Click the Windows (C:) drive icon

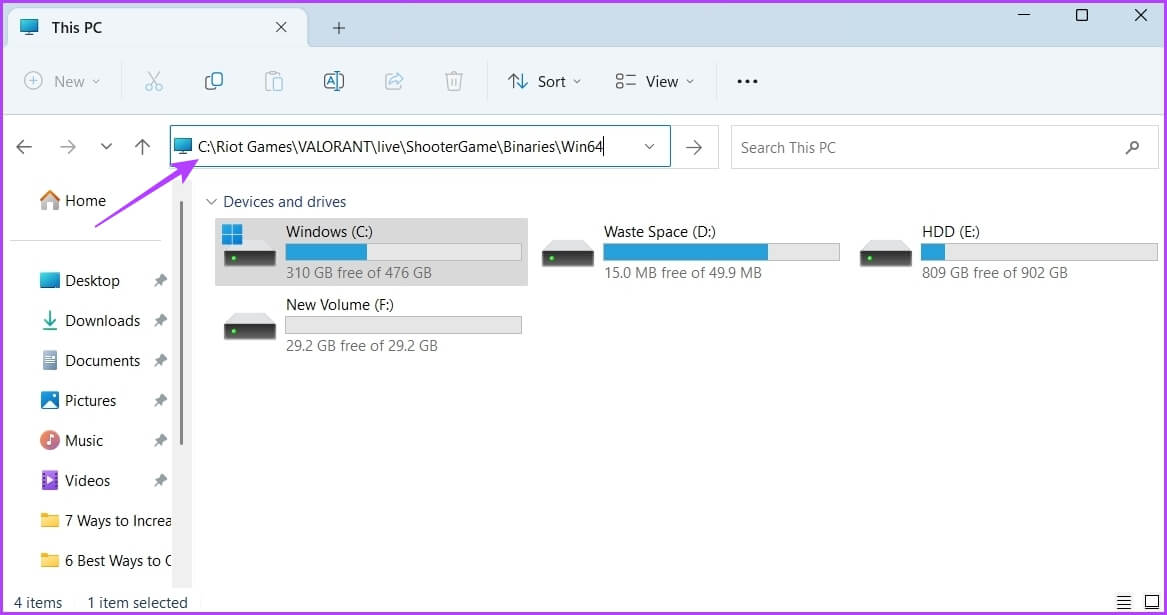coord(249,246)
